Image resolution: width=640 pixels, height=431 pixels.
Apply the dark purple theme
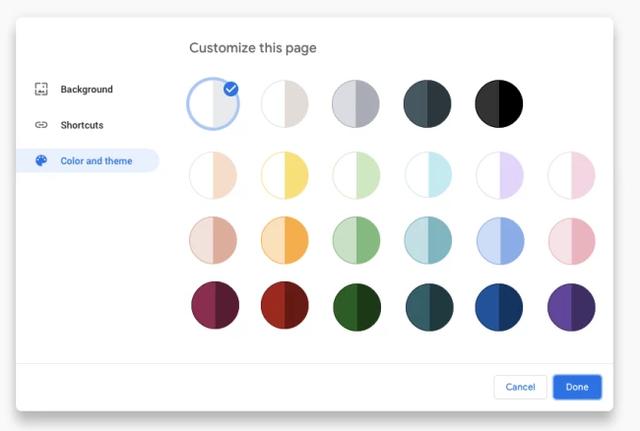click(x=571, y=307)
